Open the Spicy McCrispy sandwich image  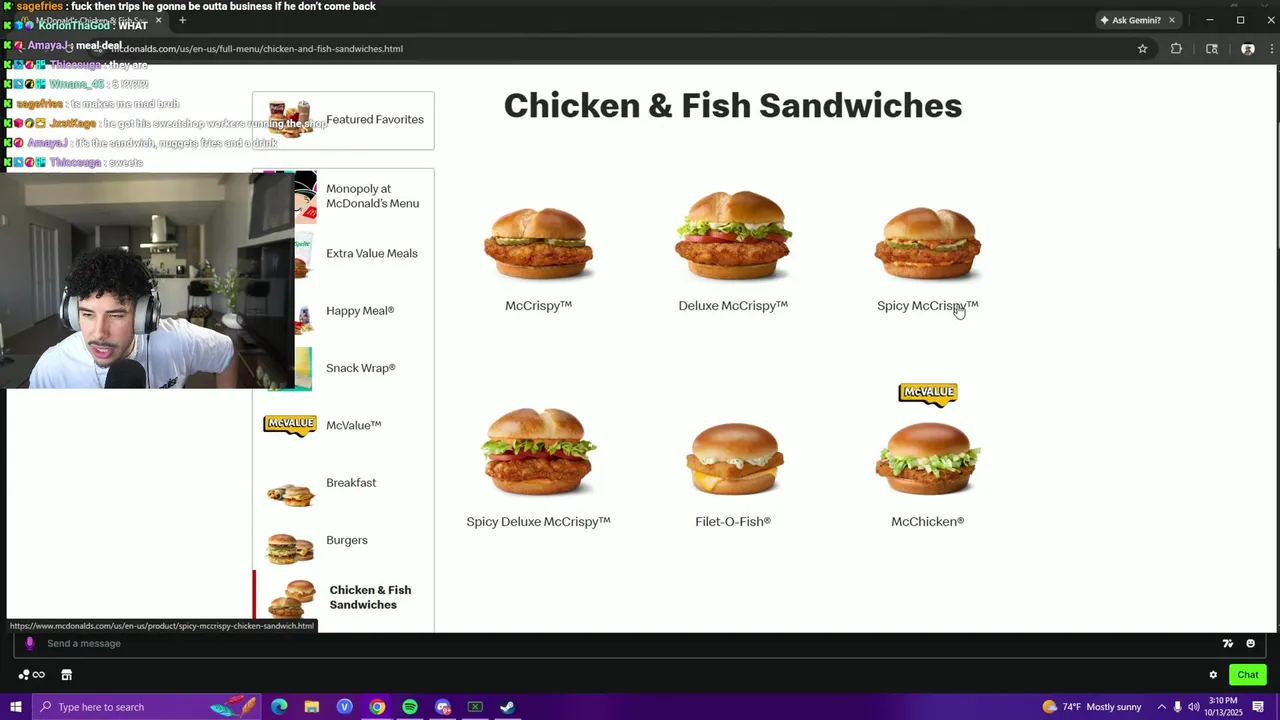[928, 243]
